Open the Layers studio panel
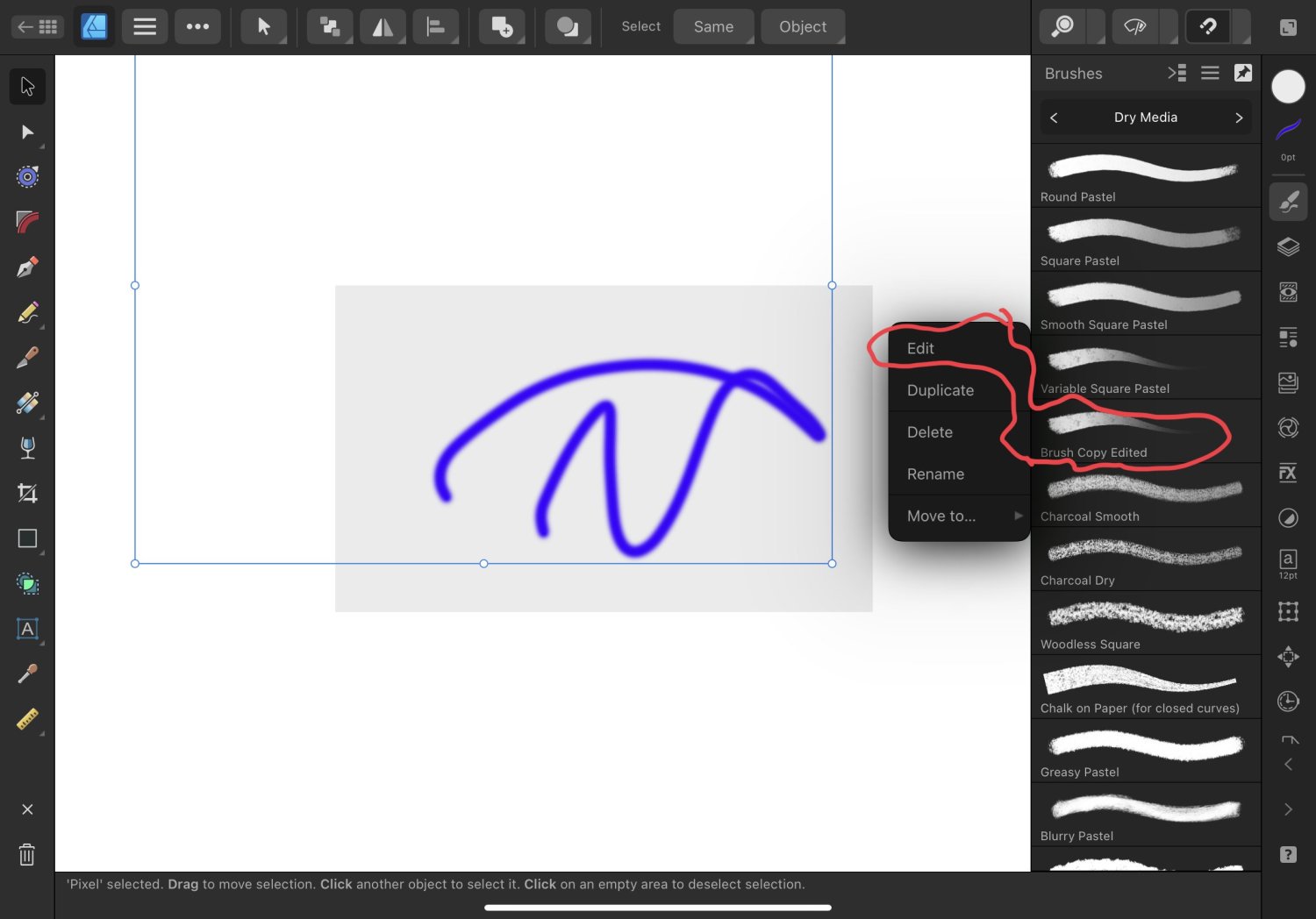This screenshot has width=1316, height=919. [1288, 246]
